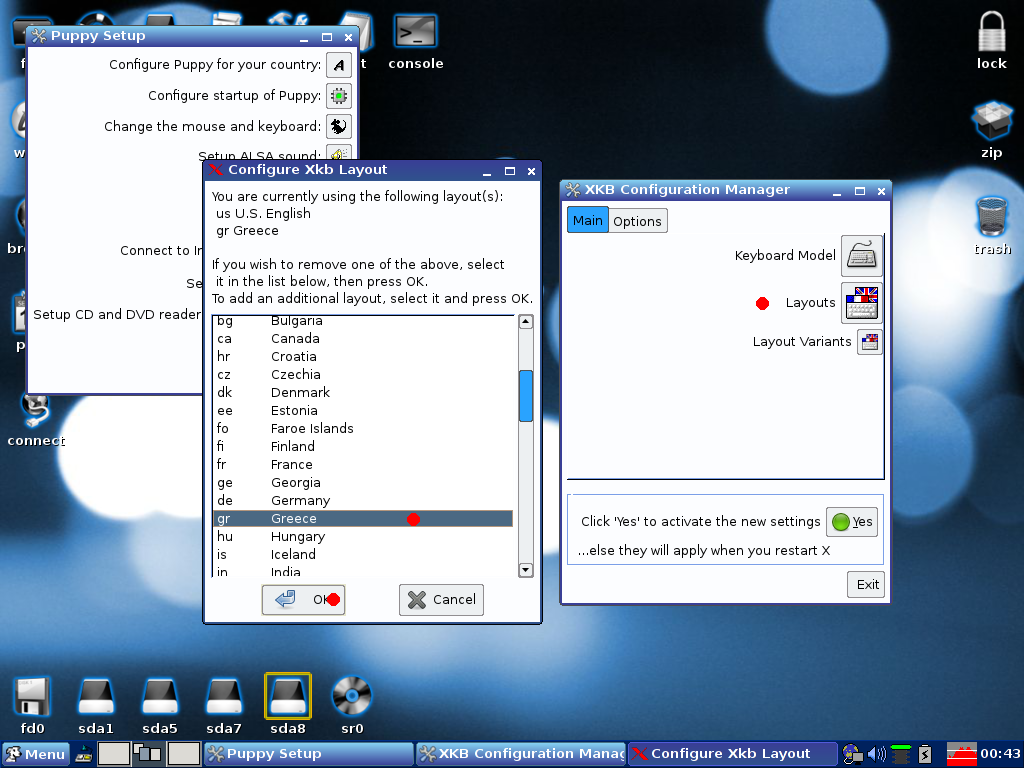
Task: Open the Puppy Menu in the taskbar
Action: click(x=35, y=754)
